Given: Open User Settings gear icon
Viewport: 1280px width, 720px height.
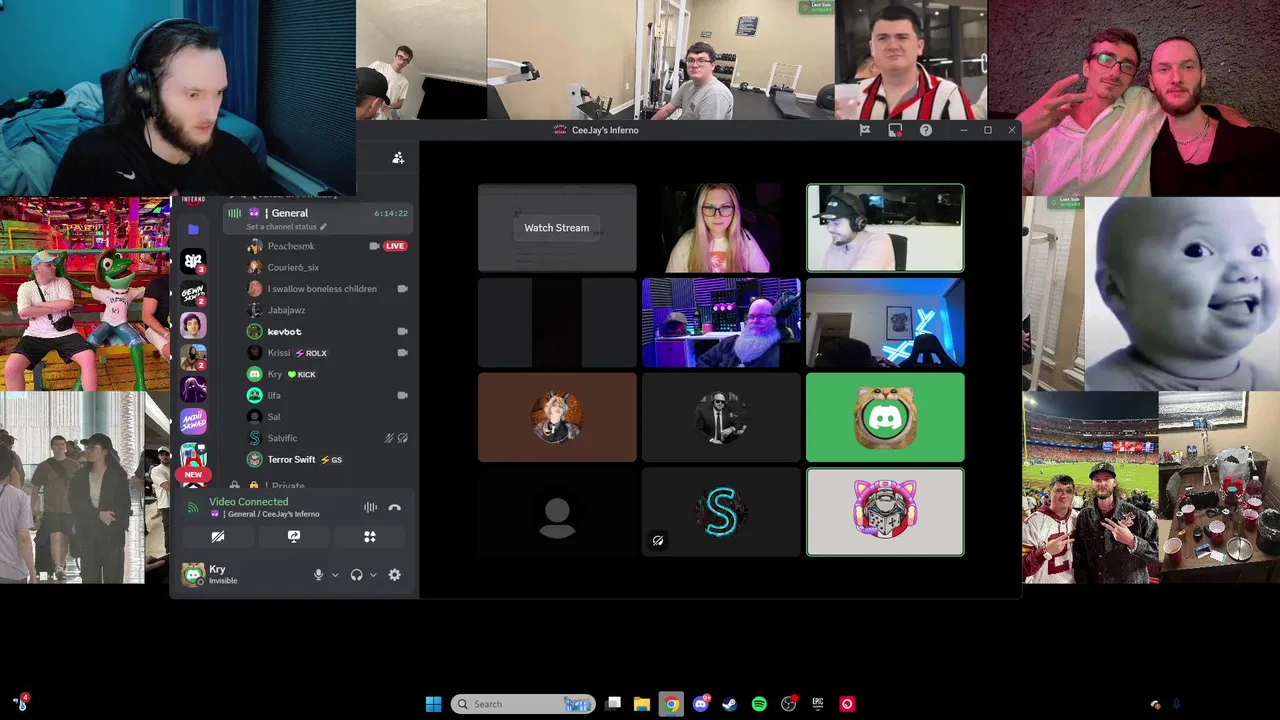Looking at the screenshot, I should coord(394,575).
